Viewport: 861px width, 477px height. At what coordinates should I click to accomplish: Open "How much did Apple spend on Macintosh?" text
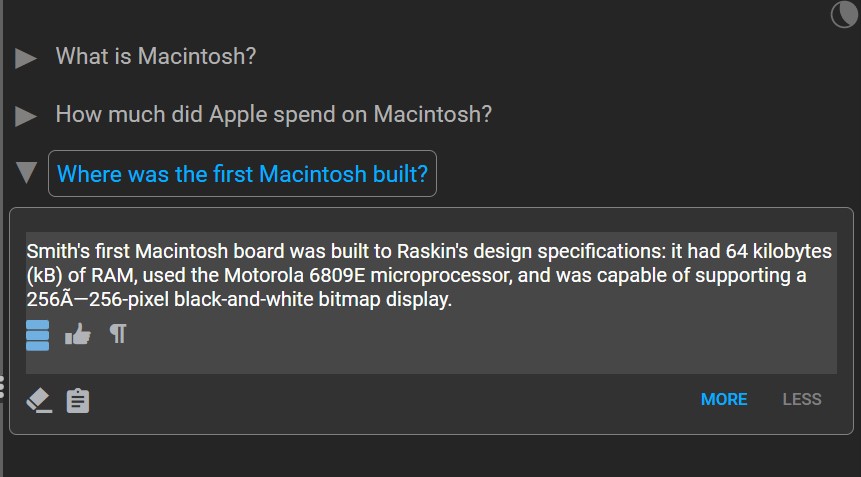pos(273,114)
